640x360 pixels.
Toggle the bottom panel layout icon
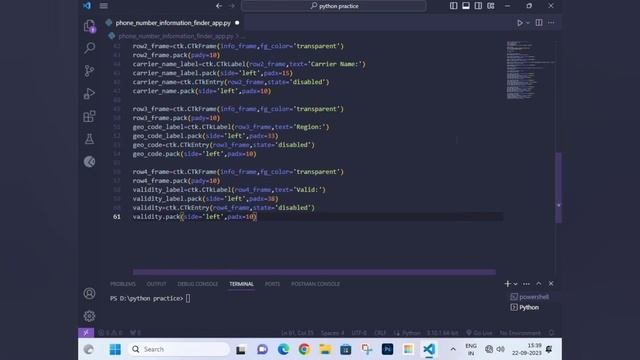click(x=466, y=6)
